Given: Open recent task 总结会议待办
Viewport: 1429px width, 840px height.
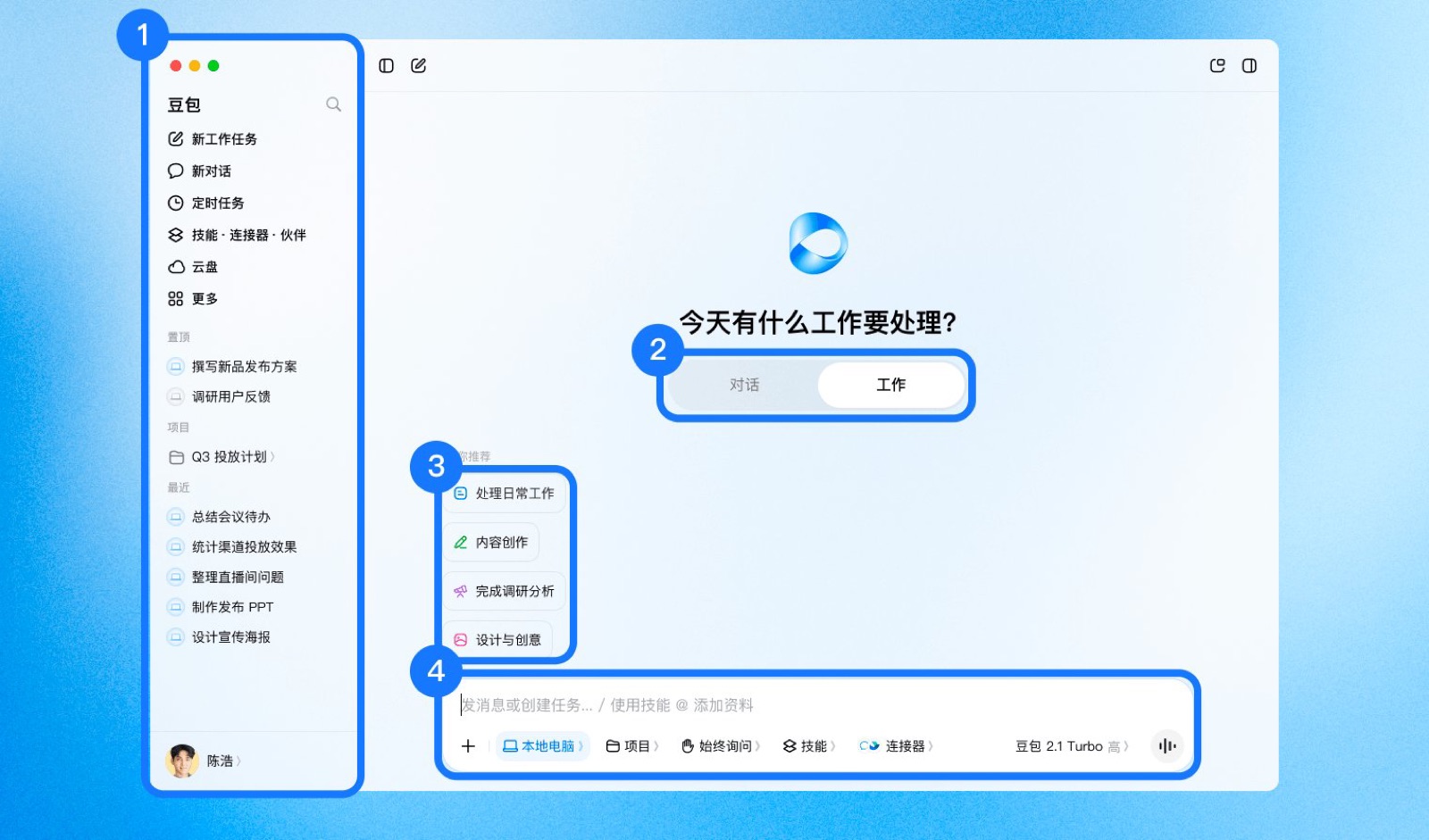Looking at the screenshot, I should tap(219, 517).
